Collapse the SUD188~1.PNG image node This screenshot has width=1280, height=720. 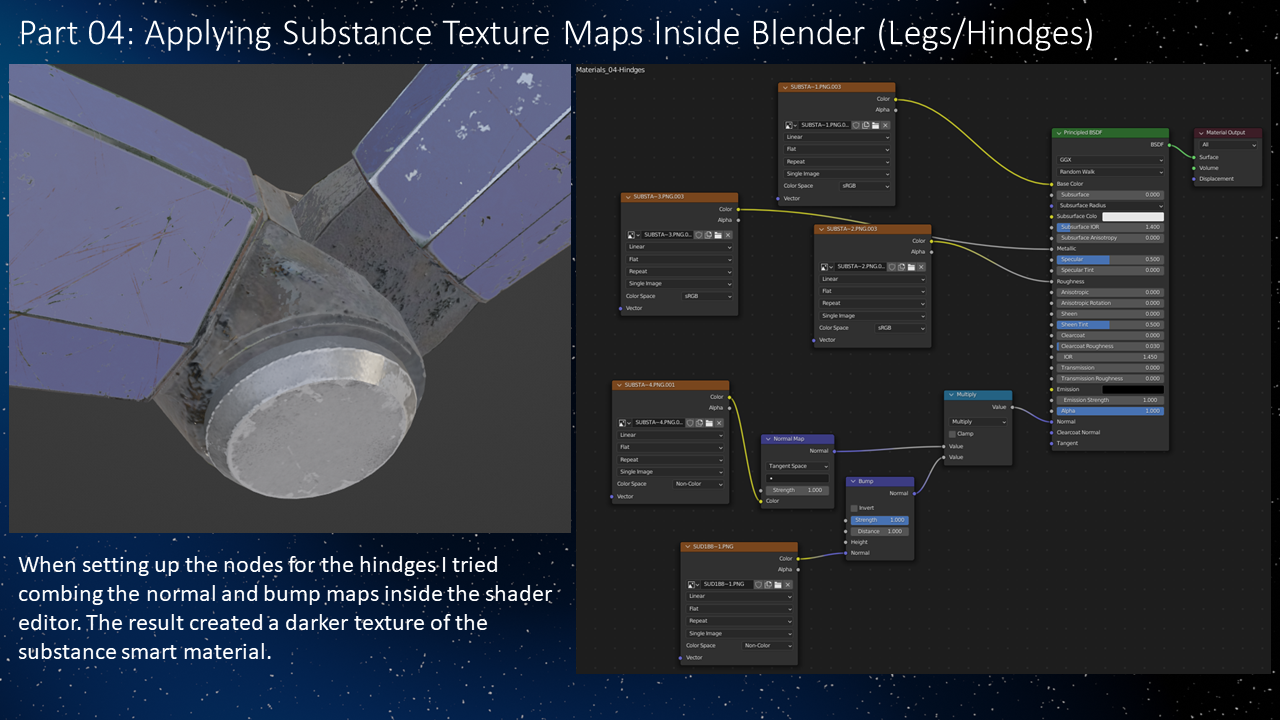coord(688,547)
